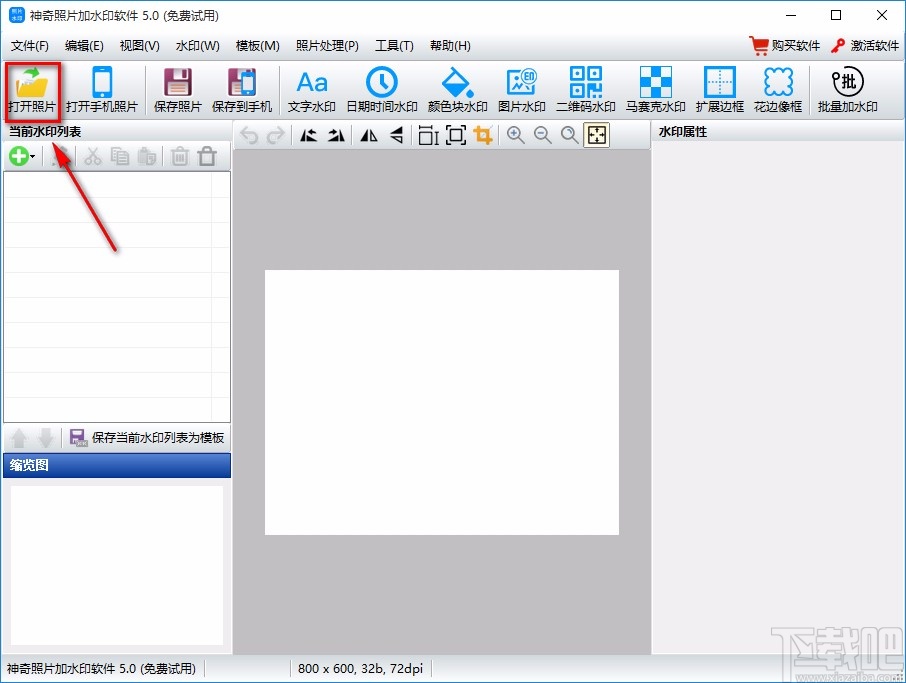Click 保存当前水印列表为模板 button

[147, 438]
